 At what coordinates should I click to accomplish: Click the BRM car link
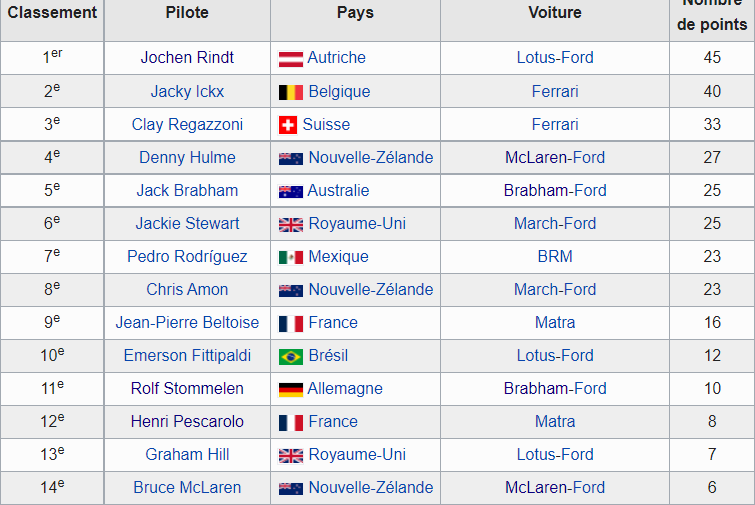coord(555,257)
